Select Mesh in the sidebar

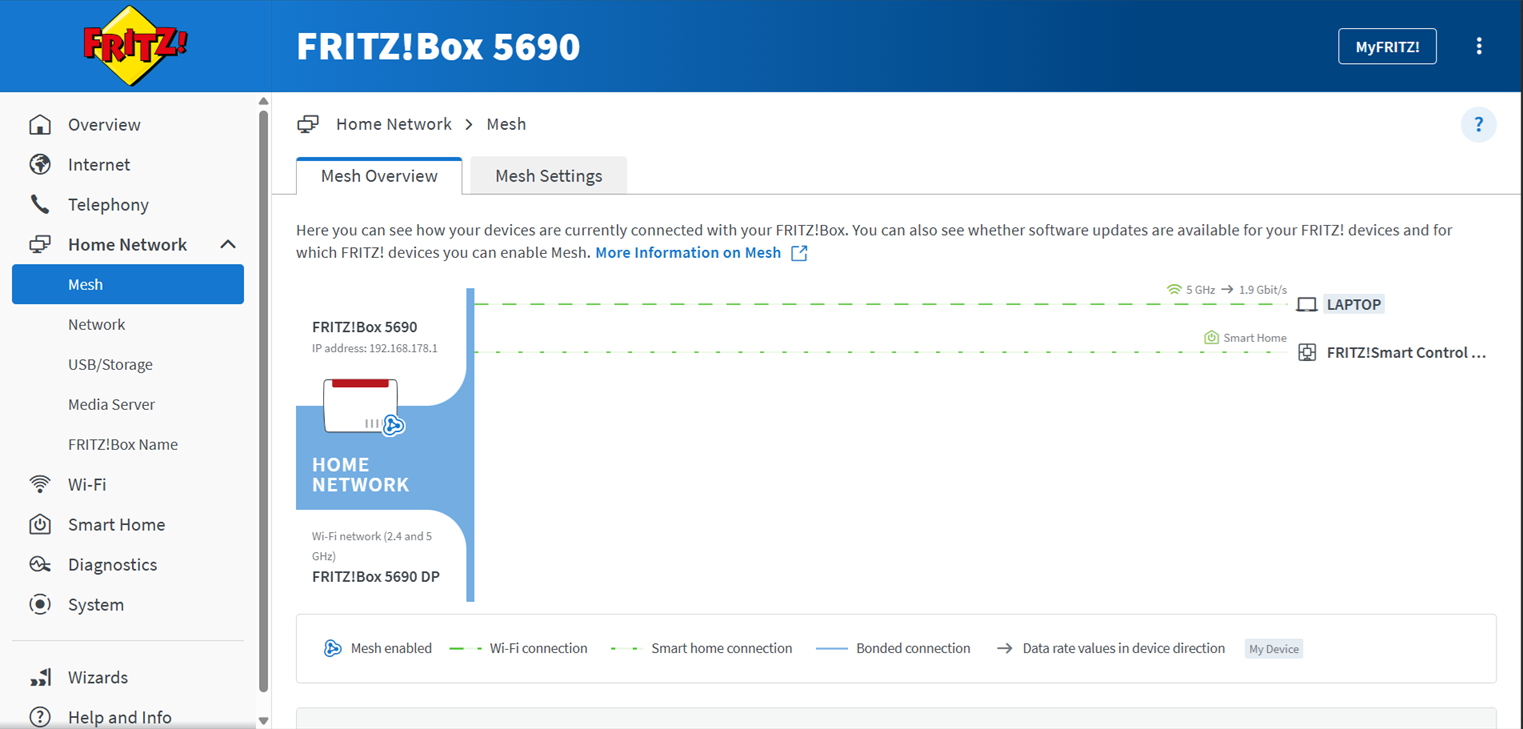click(x=128, y=284)
